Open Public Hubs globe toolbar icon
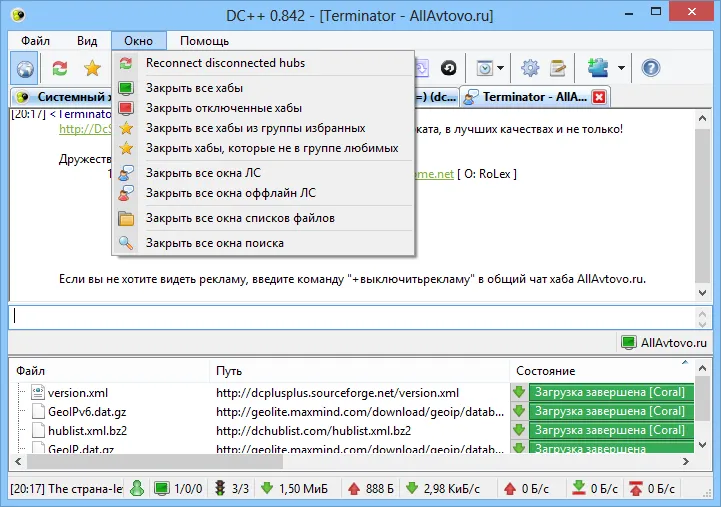Screen dimensions: 721x507 (25, 68)
